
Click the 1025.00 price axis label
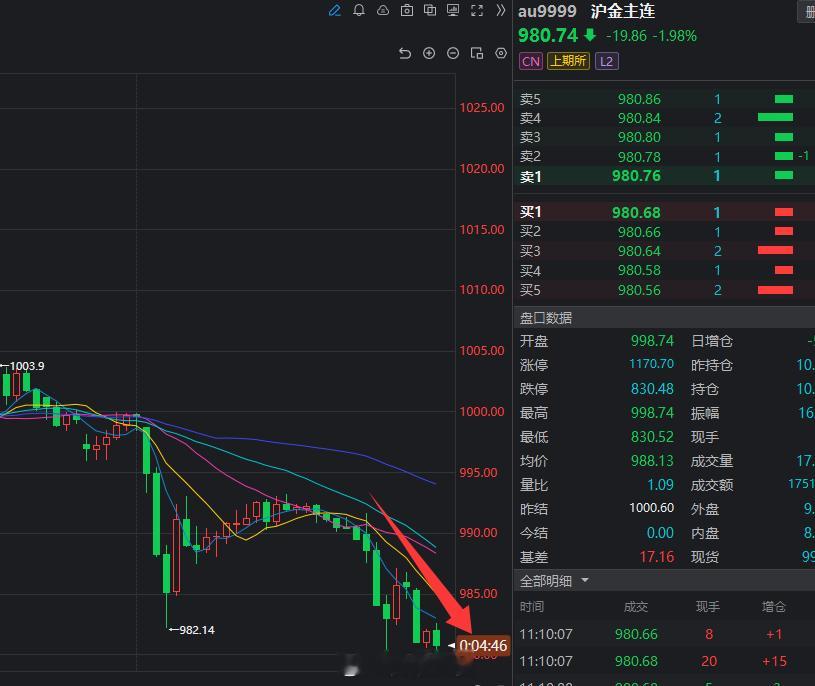481,108
